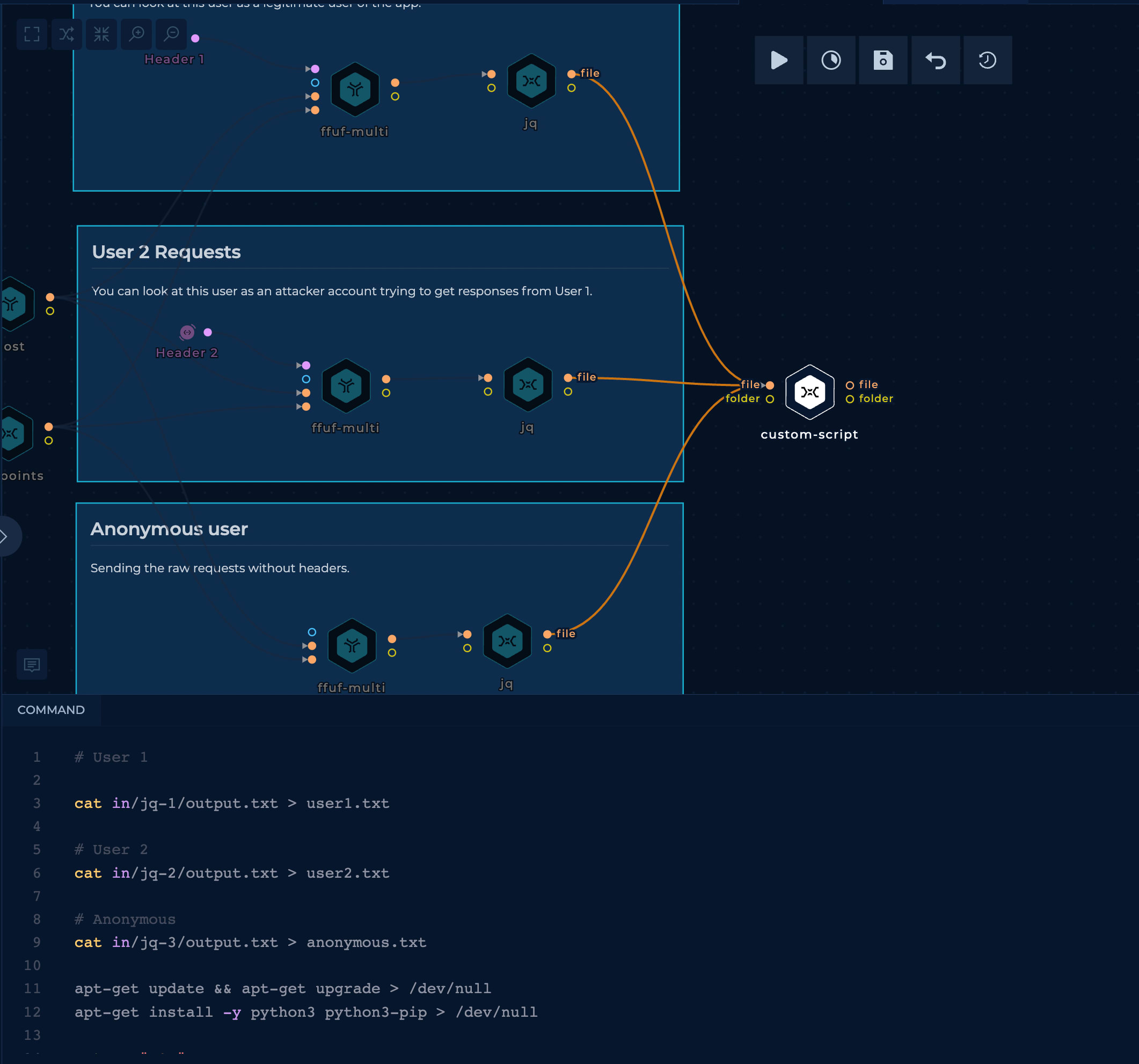Save the workflow with the disk icon
The image size is (1139, 1064).
(883, 60)
